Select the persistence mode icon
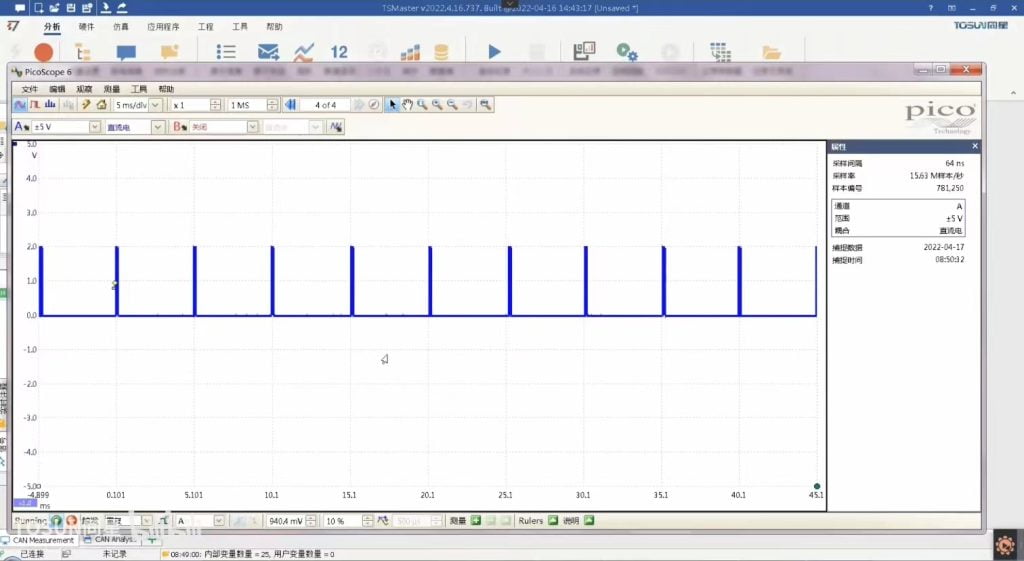The width and height of the screenshot is (1024, 561). (x=35, y=105)
